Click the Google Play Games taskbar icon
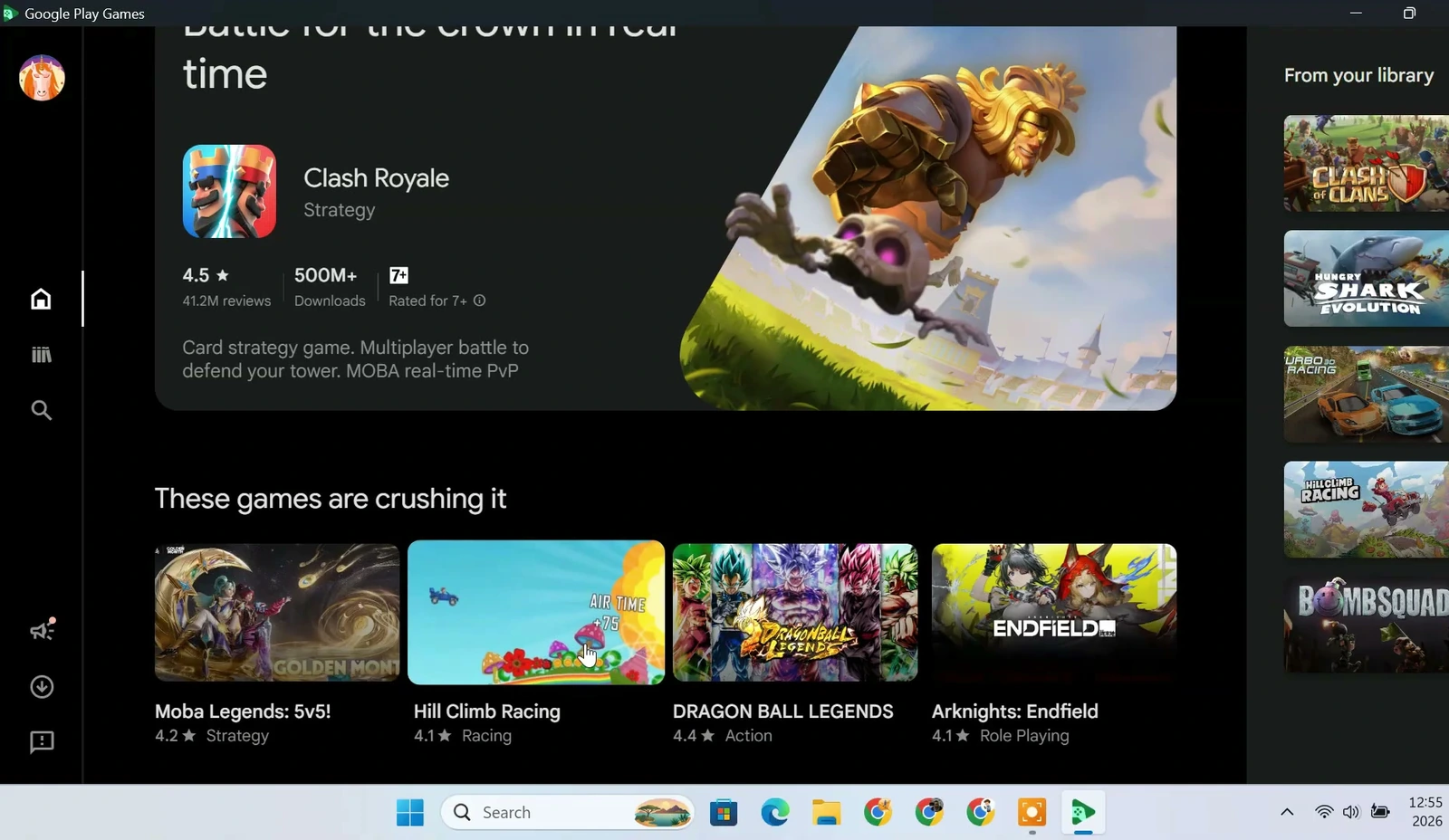The height and width of the screenshot is (840, 1449). [x=1083, y=813]
